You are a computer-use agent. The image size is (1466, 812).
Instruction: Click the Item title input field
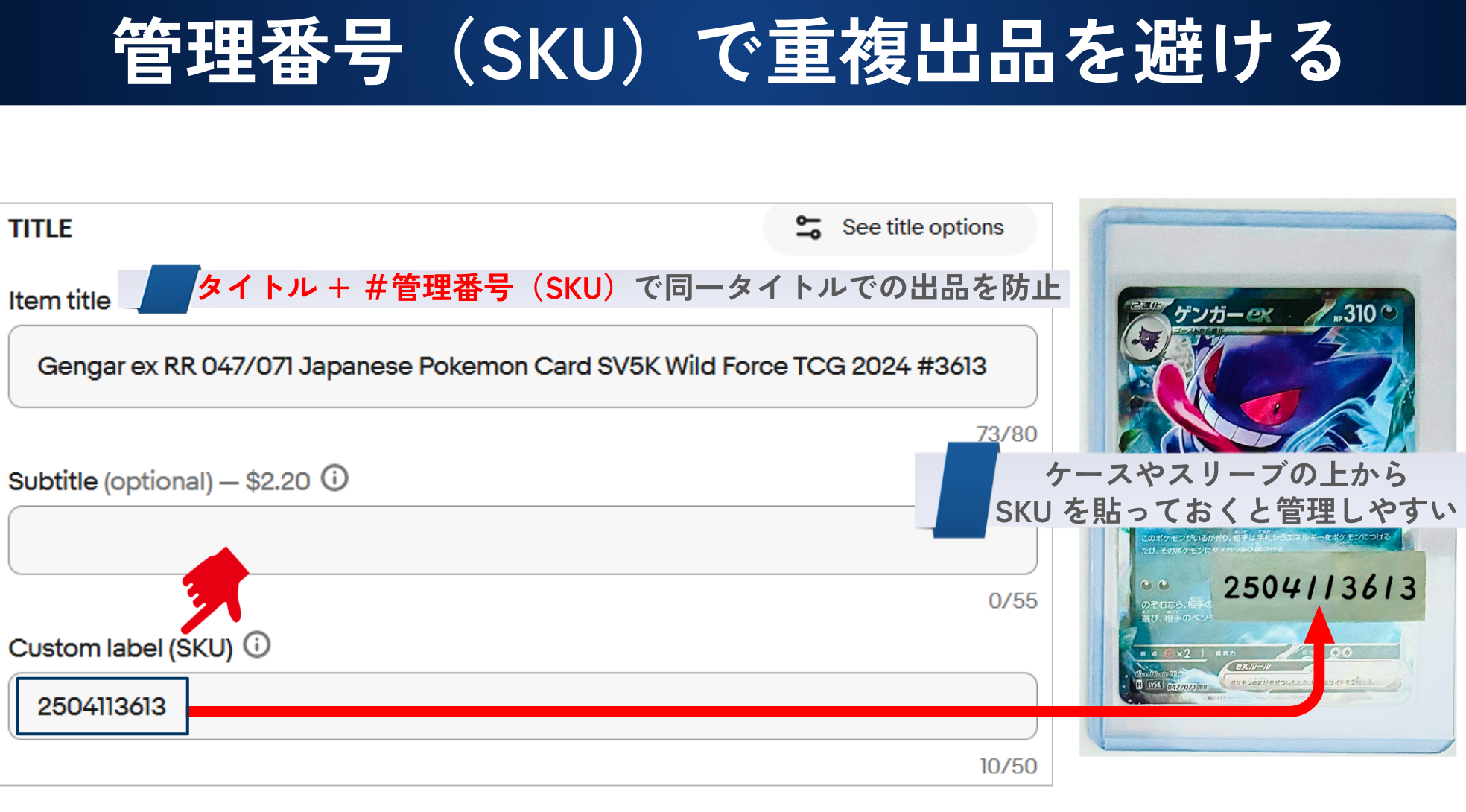point(522,367)
